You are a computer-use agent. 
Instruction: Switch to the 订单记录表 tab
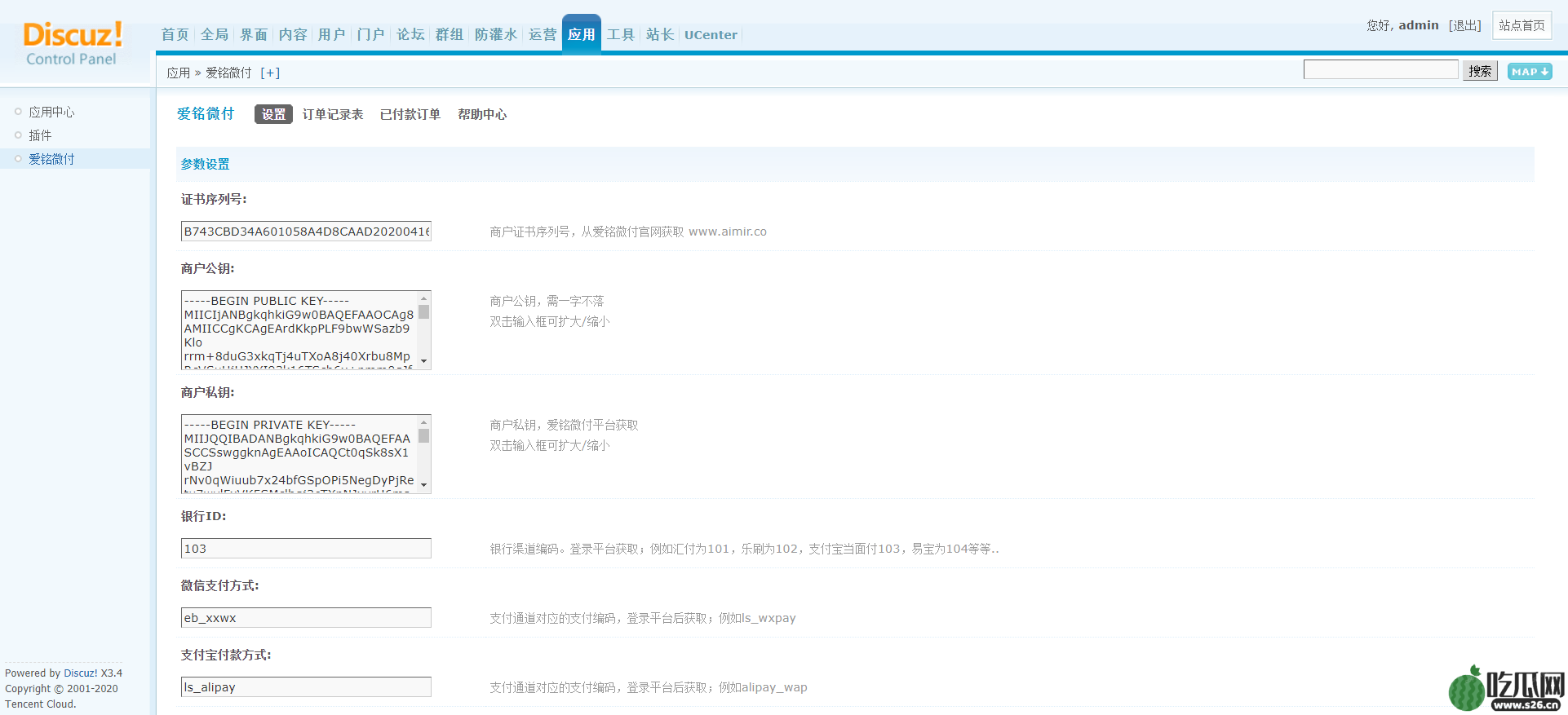[333, 114]
